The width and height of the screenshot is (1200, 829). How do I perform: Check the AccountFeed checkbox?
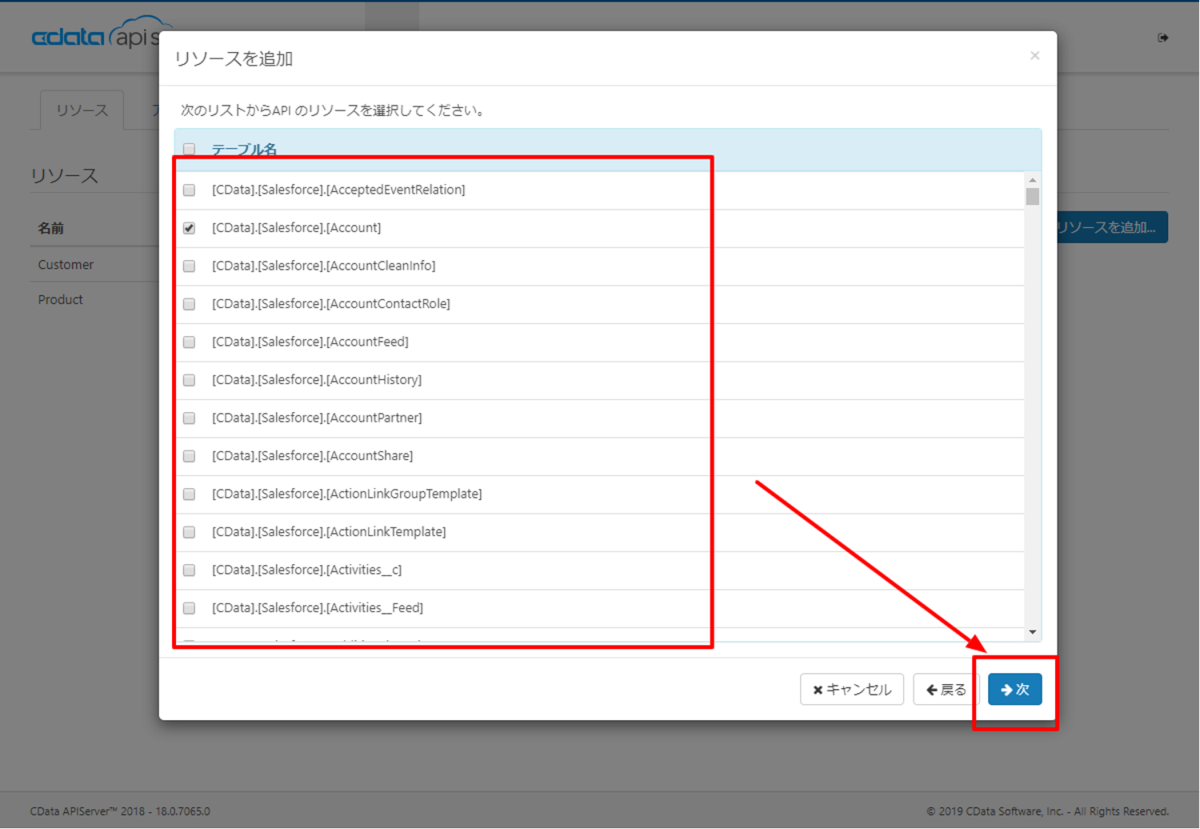tap(189, 342)
